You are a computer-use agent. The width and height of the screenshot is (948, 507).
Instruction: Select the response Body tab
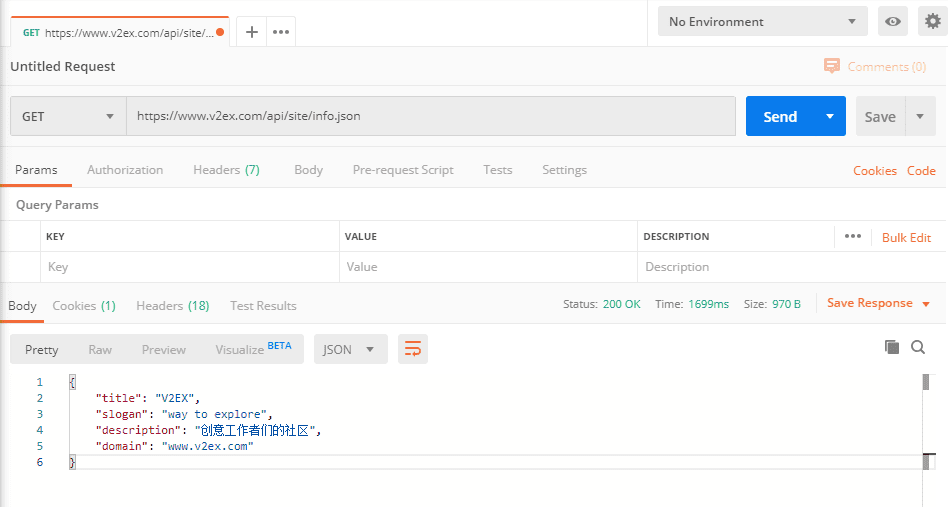pyautogui.click(x=22, y=306)
